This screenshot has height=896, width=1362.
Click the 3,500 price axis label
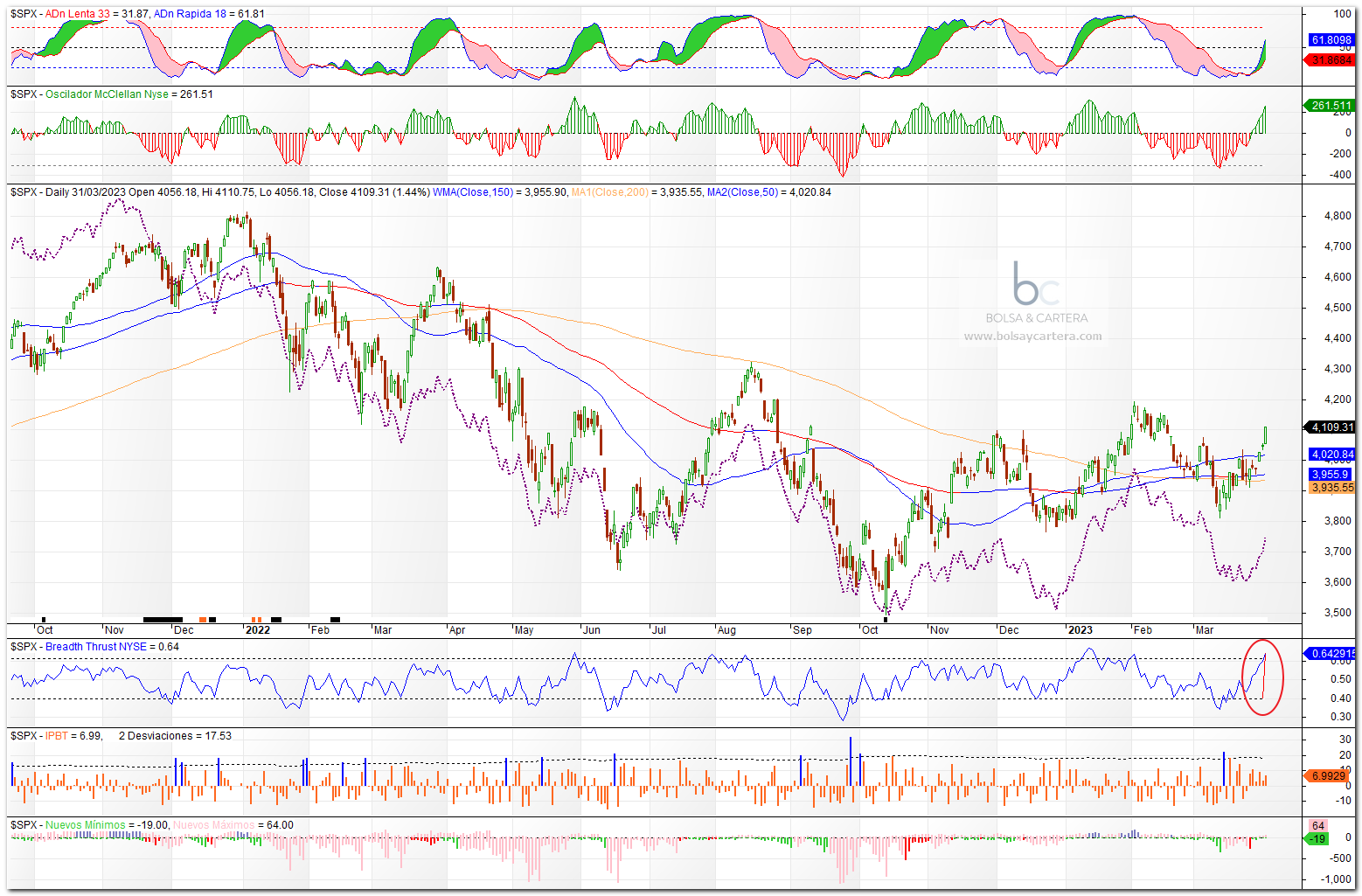(x=1338, y=613)
